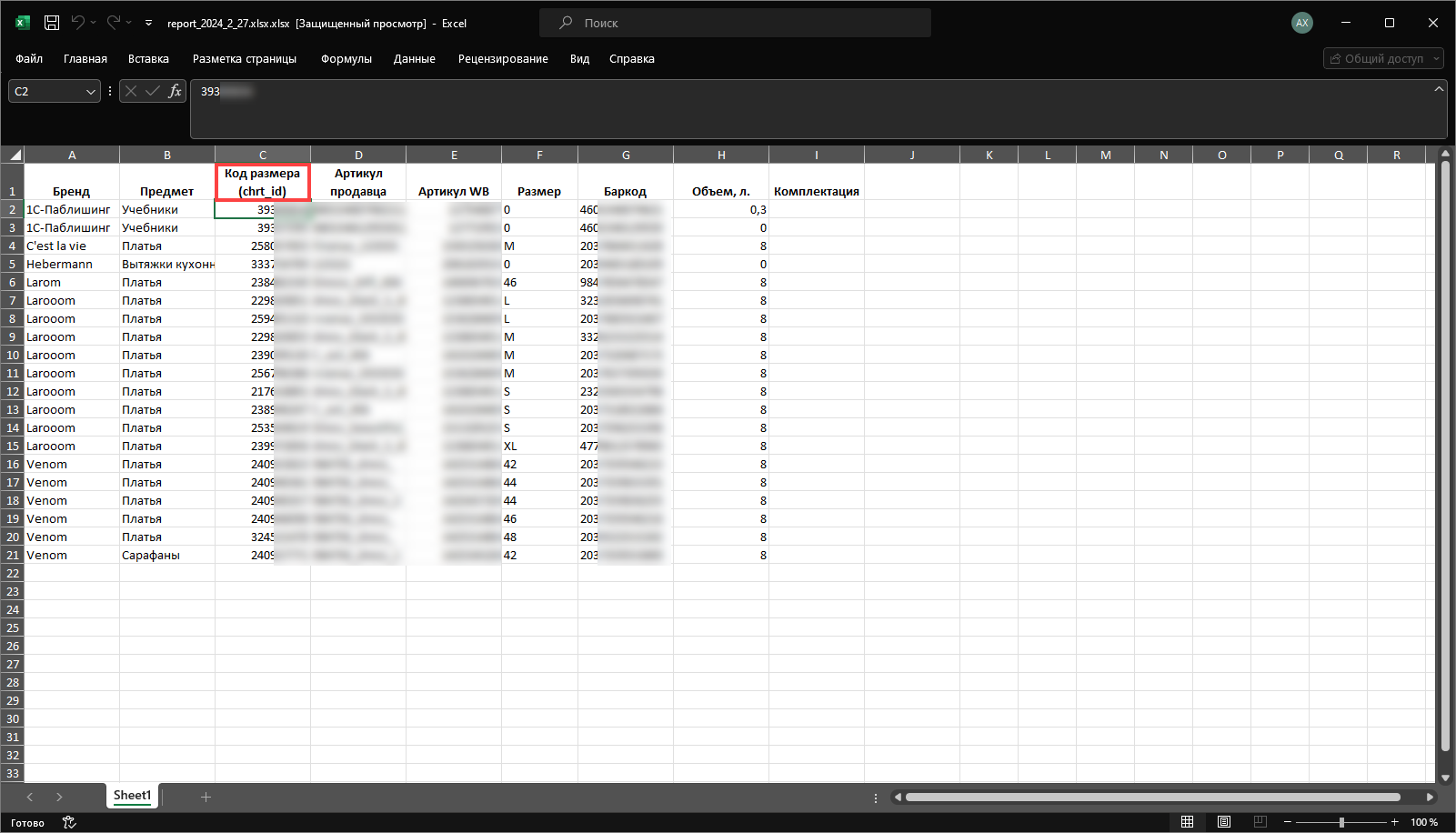Select the XL size cell
Screen dimensions: 1456x833
point(539,446)
